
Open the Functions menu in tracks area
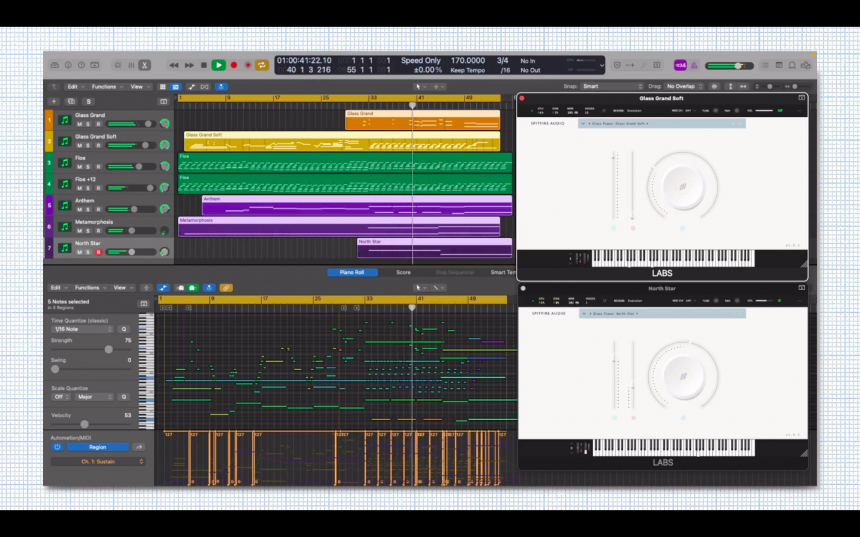click(x=103, y=87)
